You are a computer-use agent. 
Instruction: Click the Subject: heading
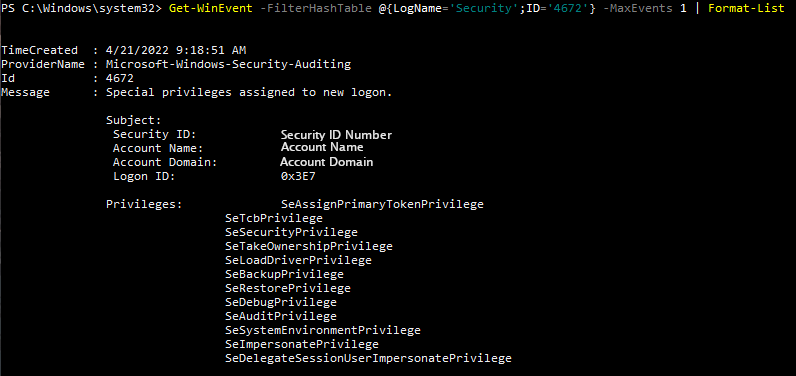(x=134, y=121)
